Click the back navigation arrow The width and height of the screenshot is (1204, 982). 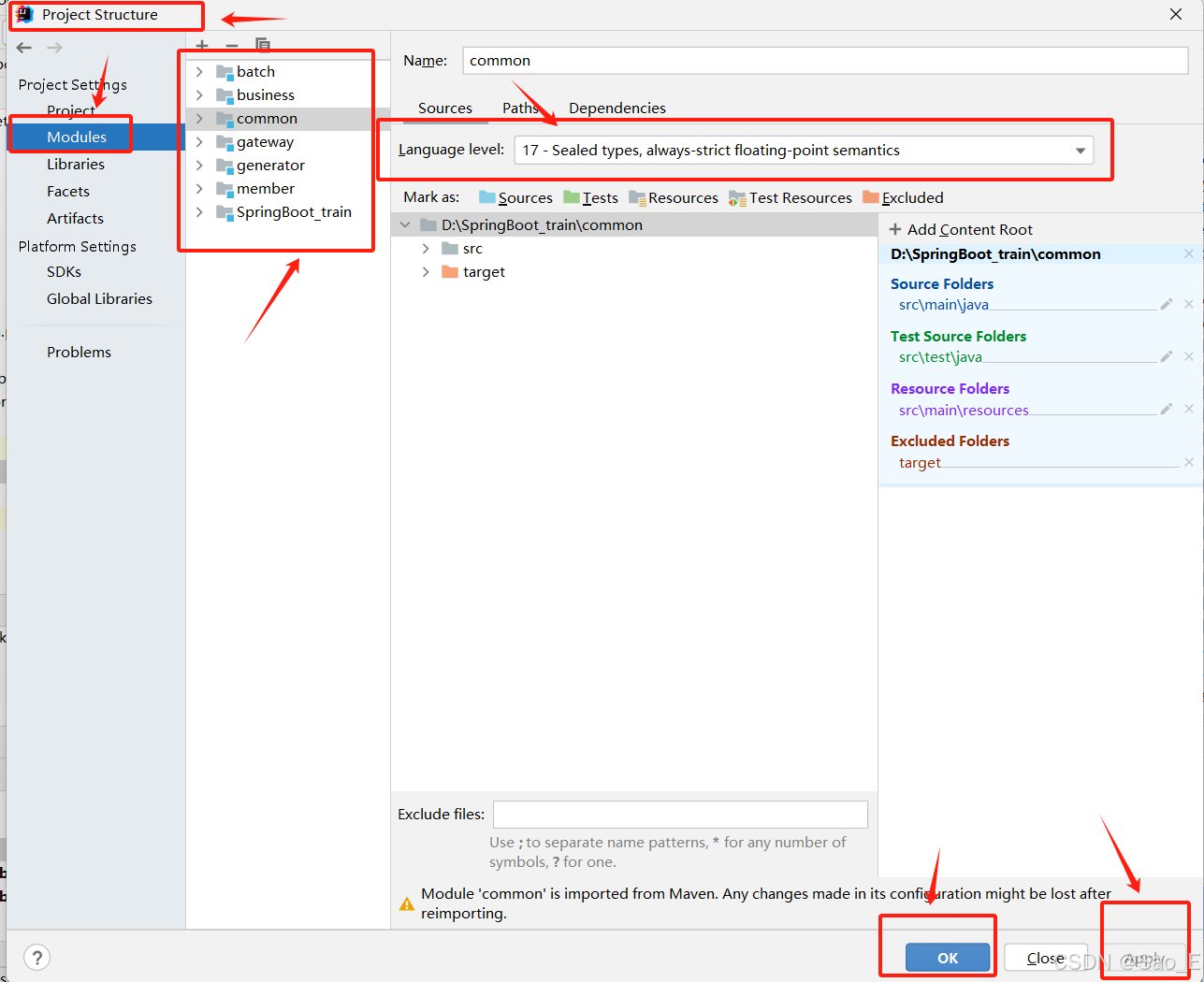click(24, 48)
